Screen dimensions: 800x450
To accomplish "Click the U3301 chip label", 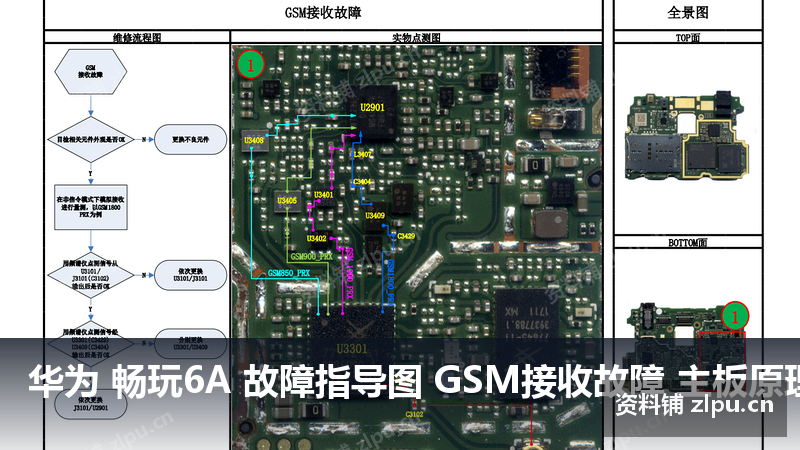I will (352, 349).
